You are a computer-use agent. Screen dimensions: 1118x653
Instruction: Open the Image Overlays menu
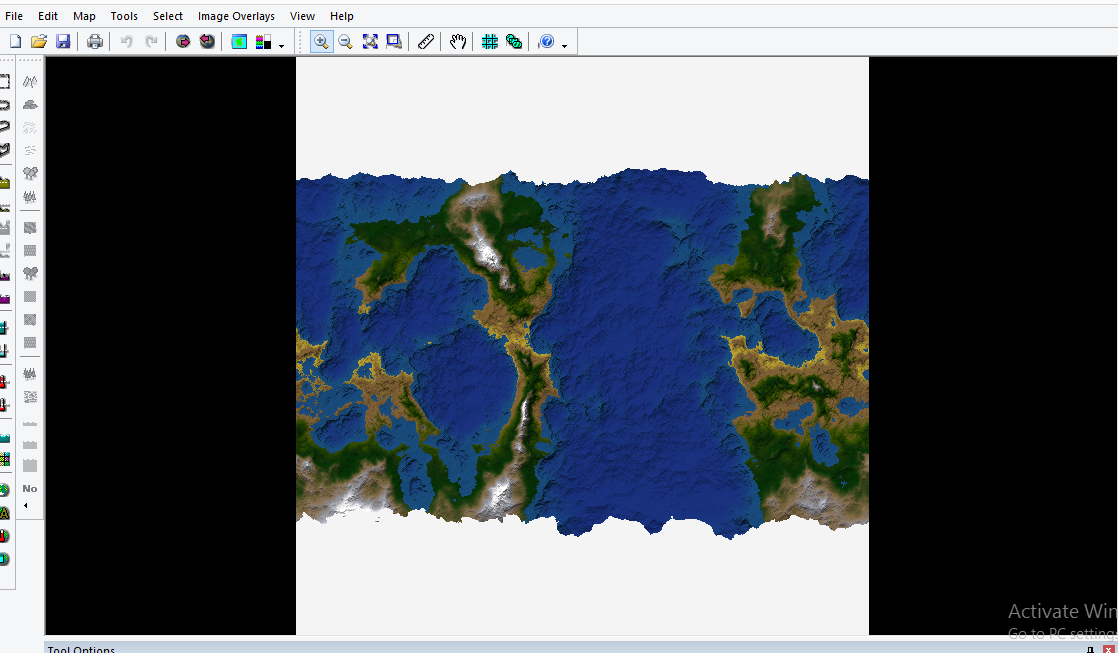point(236,16)
